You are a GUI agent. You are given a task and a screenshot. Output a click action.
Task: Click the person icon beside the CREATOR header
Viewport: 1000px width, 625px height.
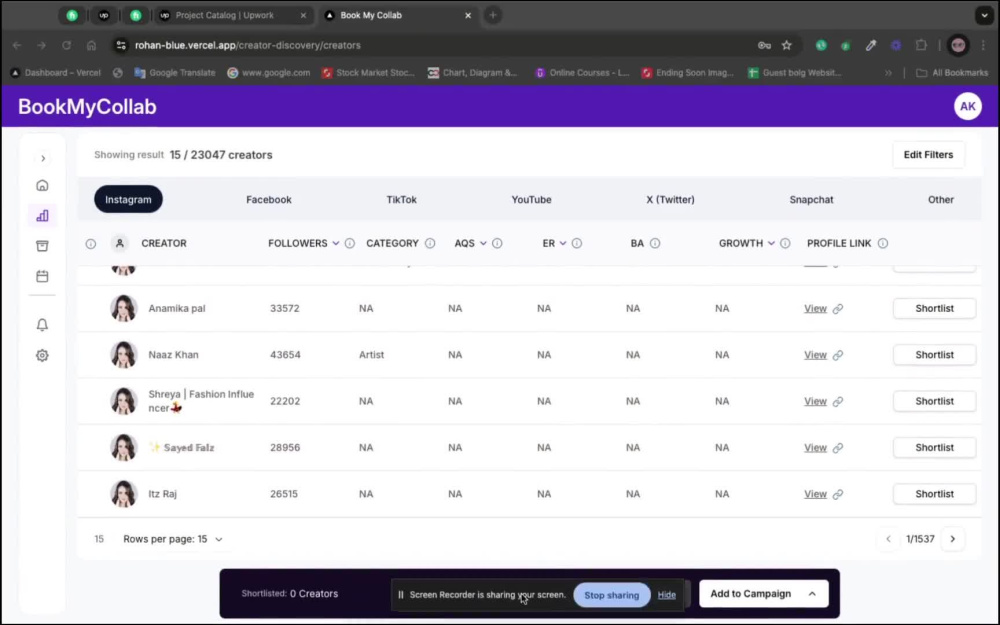[x=119, y=243]
